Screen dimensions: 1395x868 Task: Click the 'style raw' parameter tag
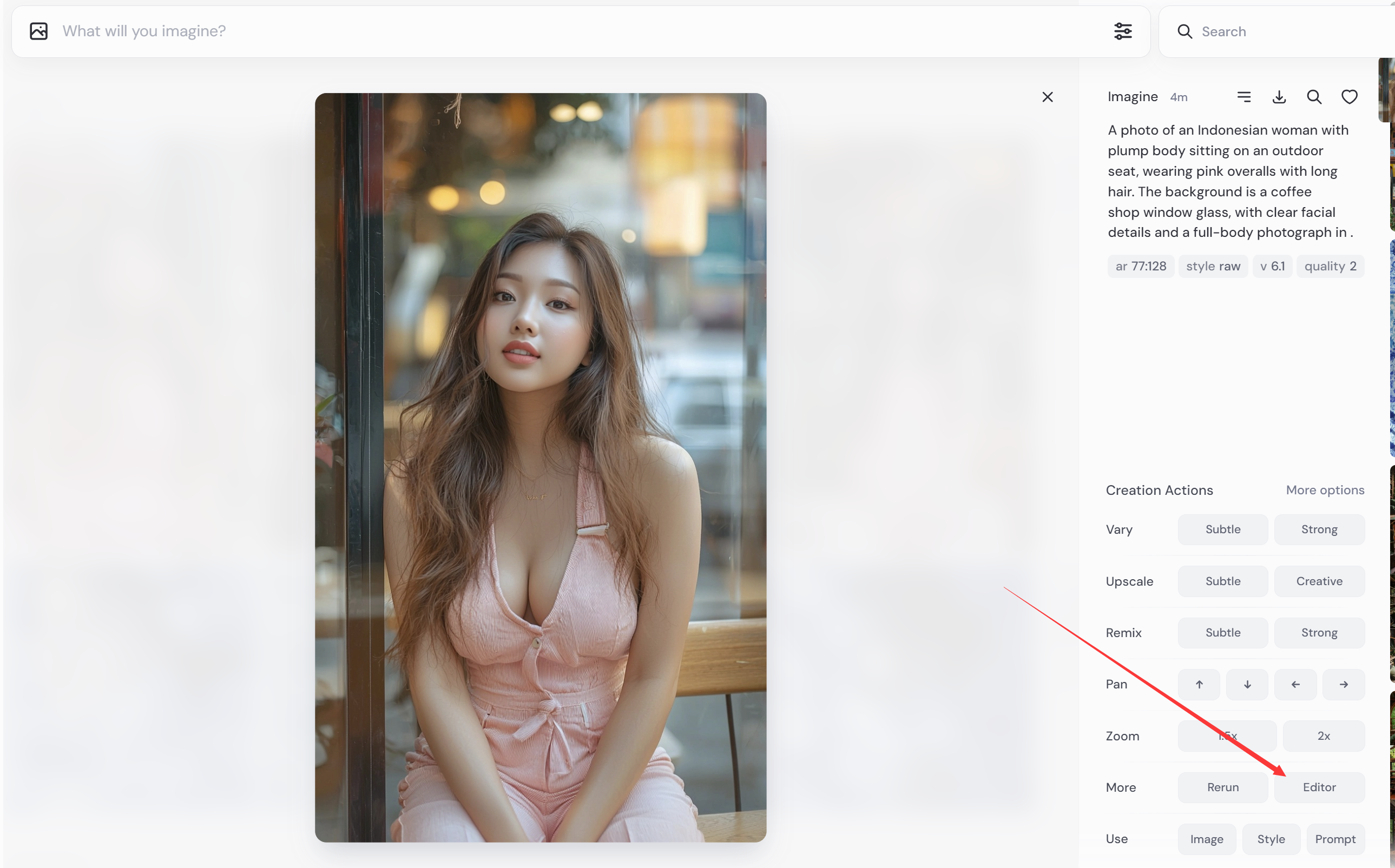[x=1213, y=266]
